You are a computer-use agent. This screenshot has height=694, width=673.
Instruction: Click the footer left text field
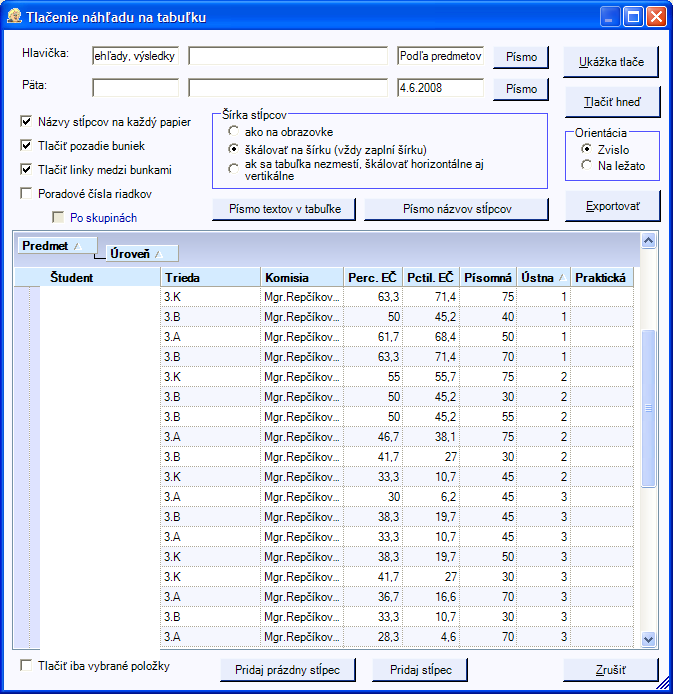tap(135, 88)
